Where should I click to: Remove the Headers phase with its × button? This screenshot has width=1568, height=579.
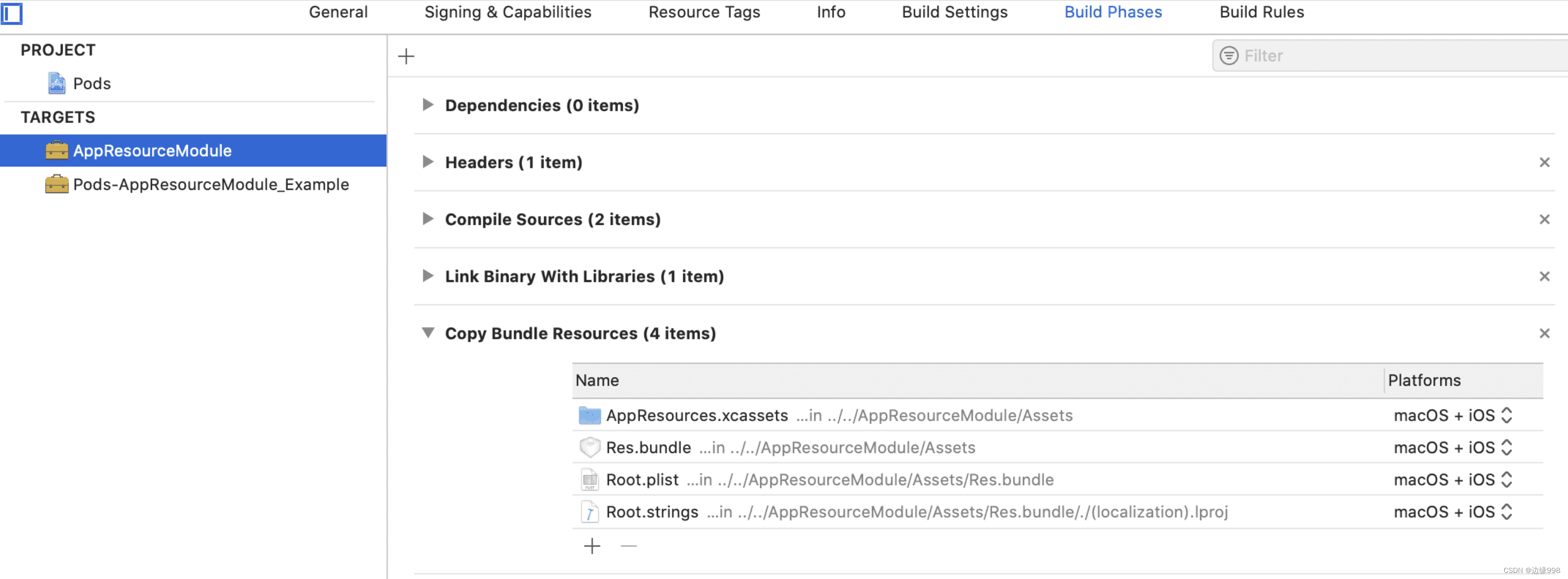pyautogui.click(x=1544, y=162)
